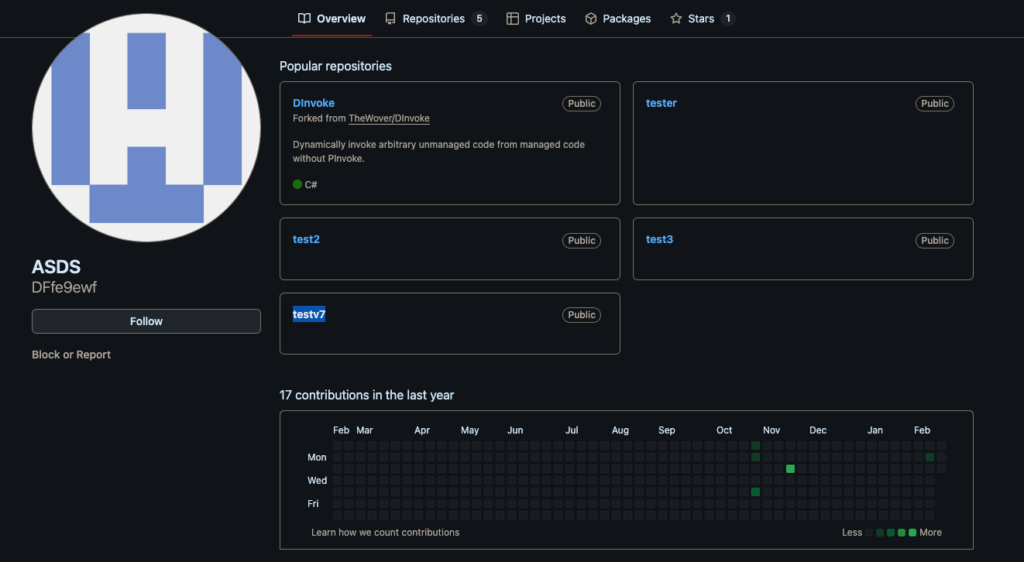Click the repository icon beside Repositories
The height and width of the screenshot is (562, 1024).
point(390,18)
